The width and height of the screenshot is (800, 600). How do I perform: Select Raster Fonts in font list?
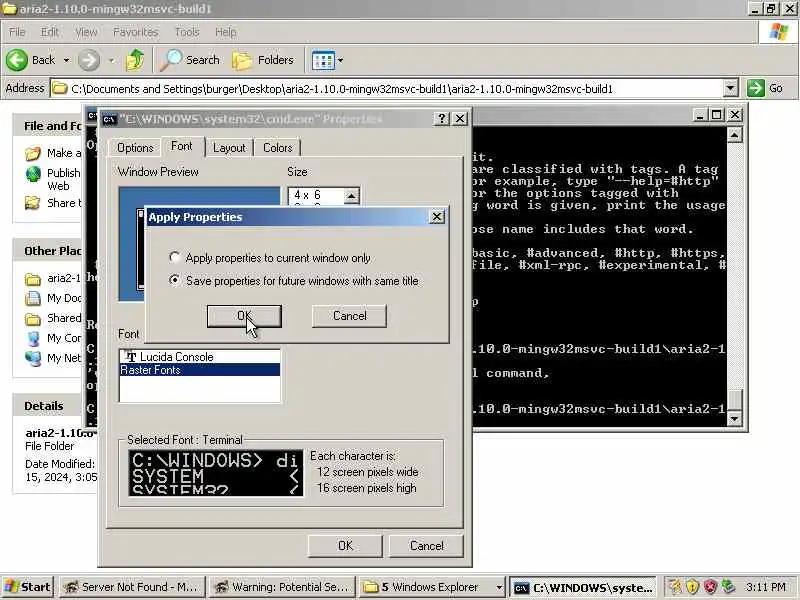coord(199,370)
